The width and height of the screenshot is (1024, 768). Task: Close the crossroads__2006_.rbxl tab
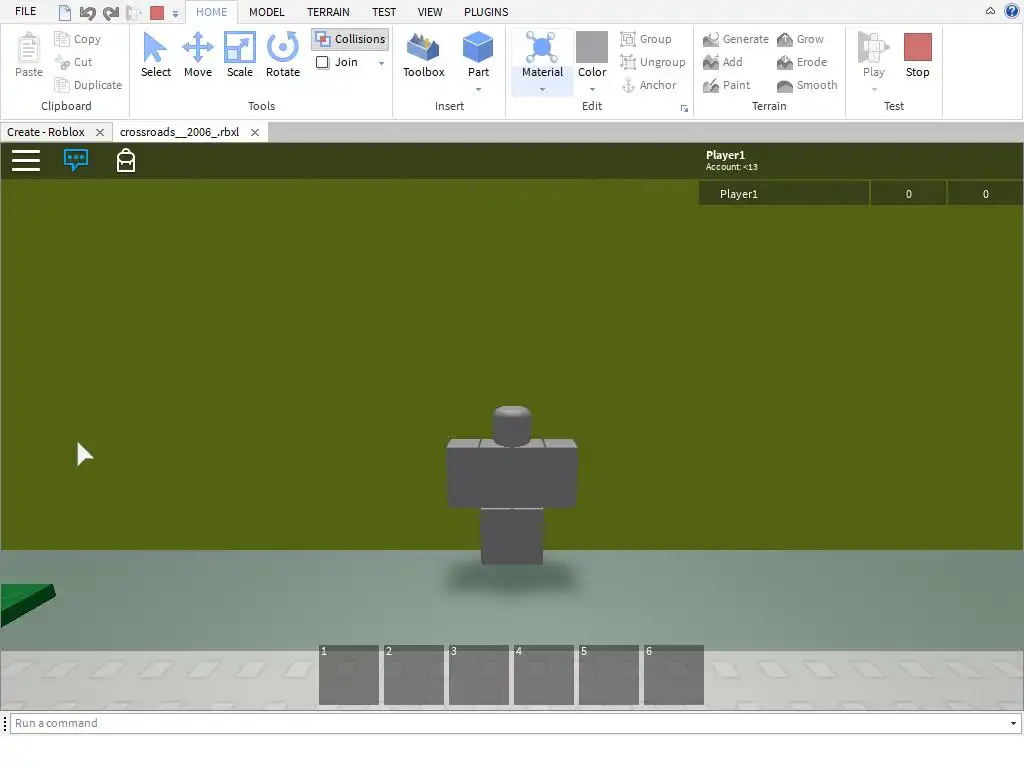point(255,132)
